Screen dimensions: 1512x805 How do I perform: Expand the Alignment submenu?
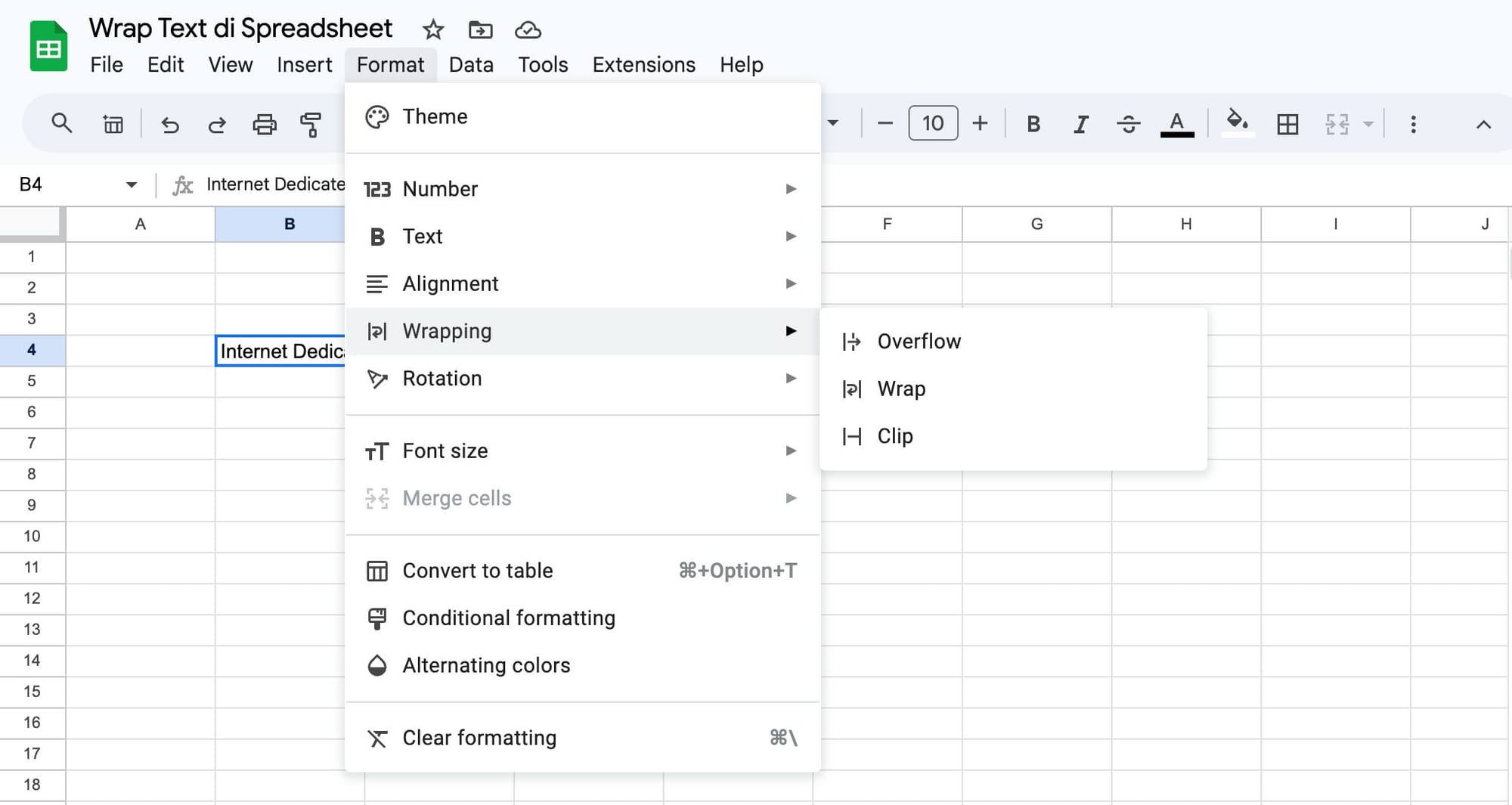582,284
